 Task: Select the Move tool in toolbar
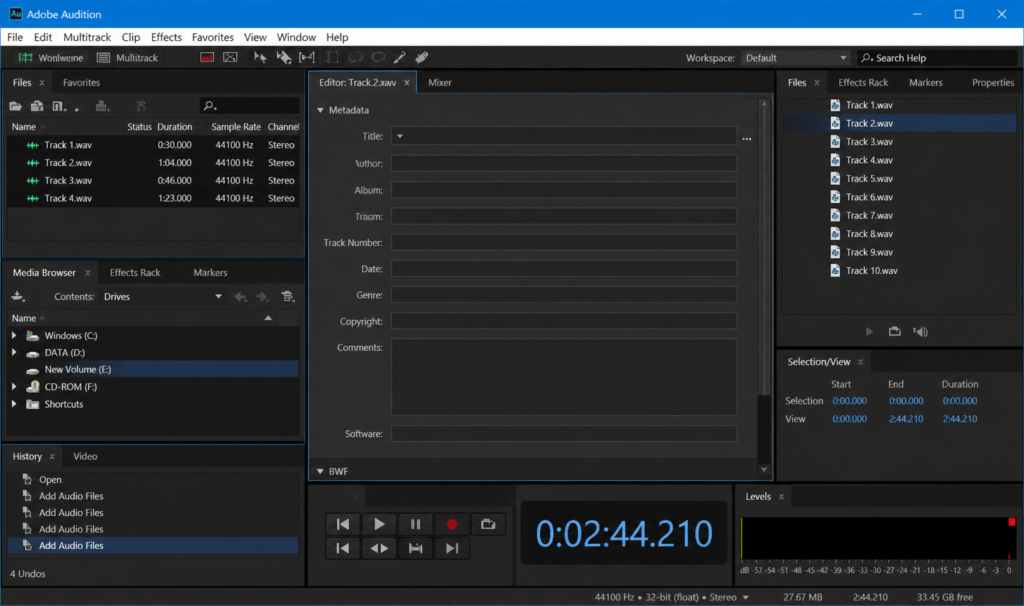(260, 57)
